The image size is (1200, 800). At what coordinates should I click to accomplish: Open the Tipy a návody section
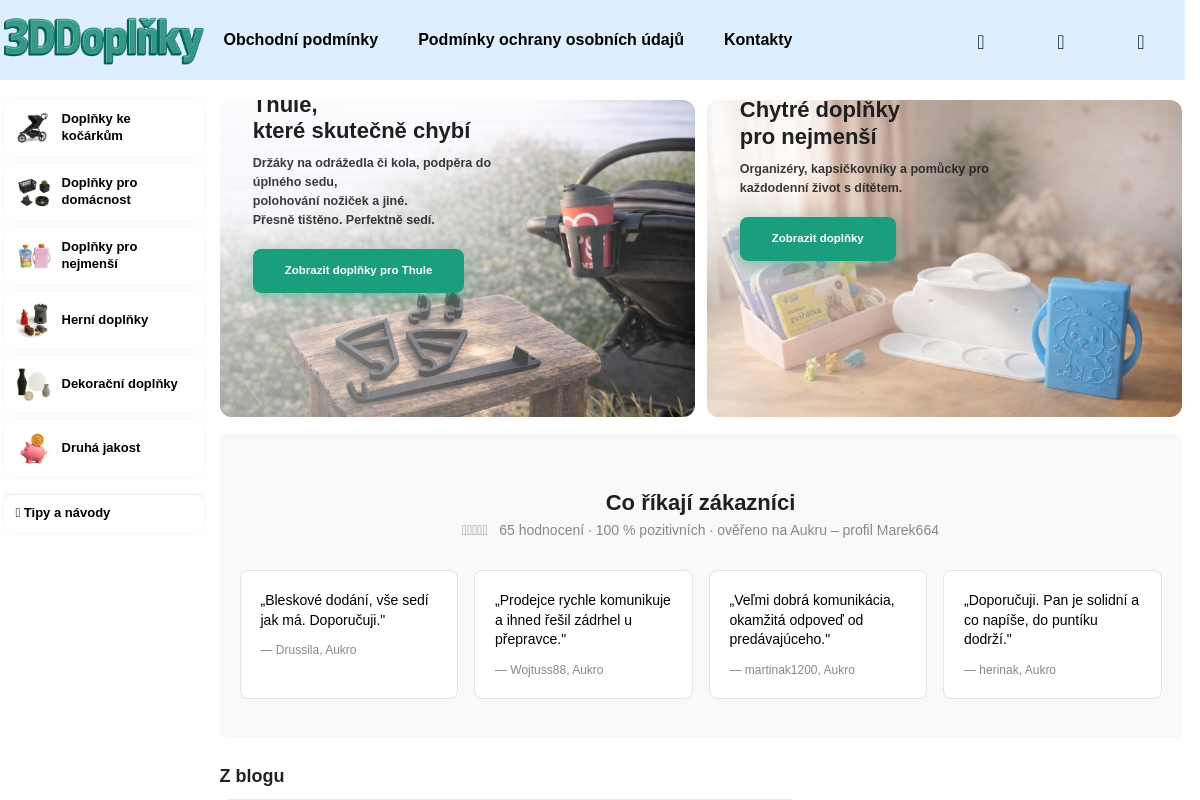pyautogui.click(x=104, y=513)
